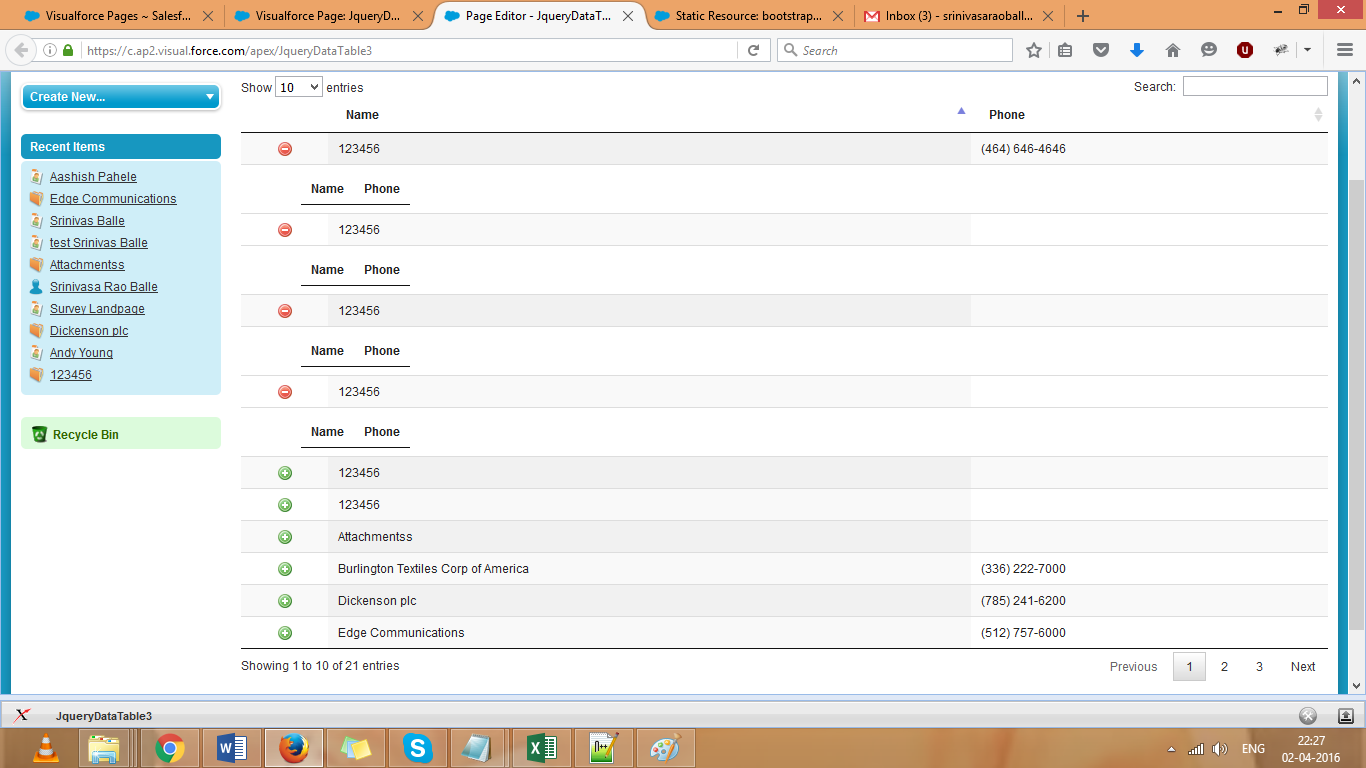Open the Andy Young recent item
The image size is (1366, 768).
[x=80, y=352]
